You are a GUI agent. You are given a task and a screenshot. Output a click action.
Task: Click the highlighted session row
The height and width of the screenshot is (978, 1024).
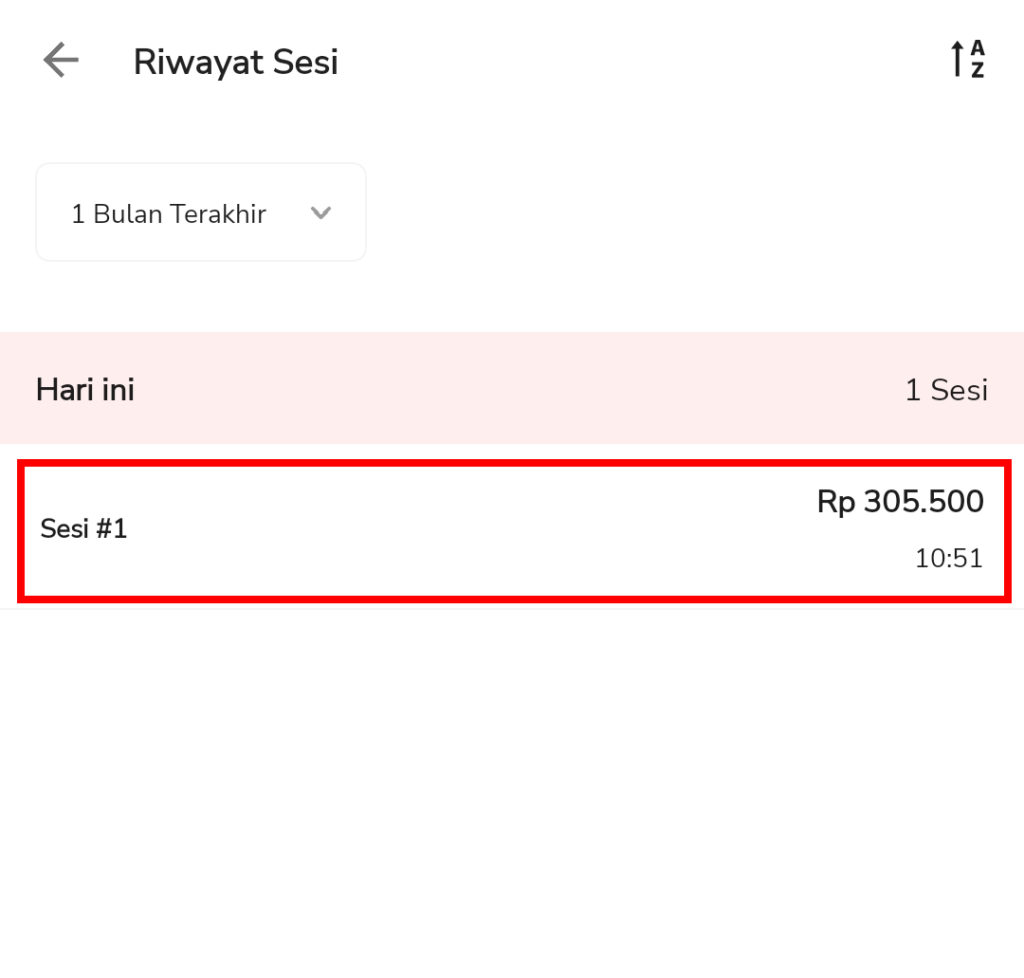[x=512, y=530]
